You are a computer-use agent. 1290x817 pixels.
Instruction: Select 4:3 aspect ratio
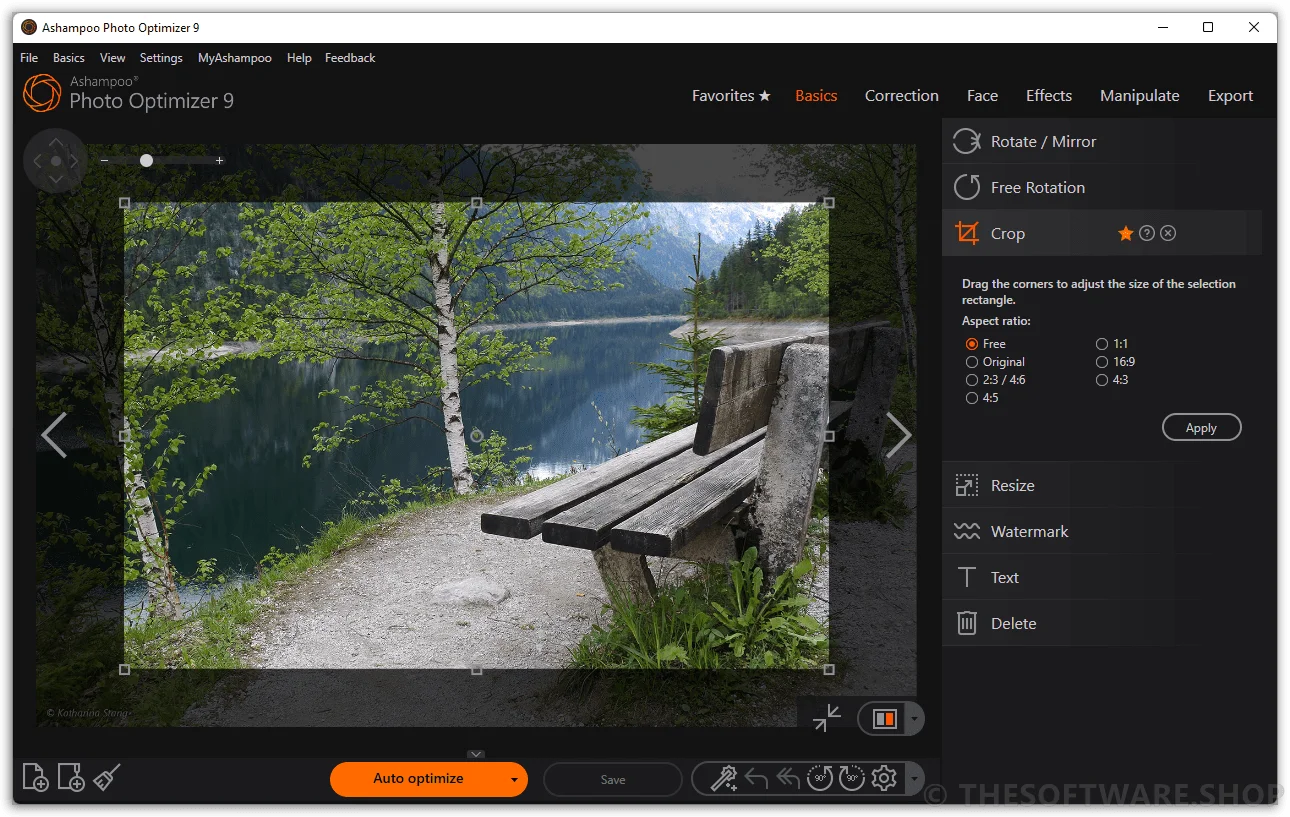click(1102, 380)
